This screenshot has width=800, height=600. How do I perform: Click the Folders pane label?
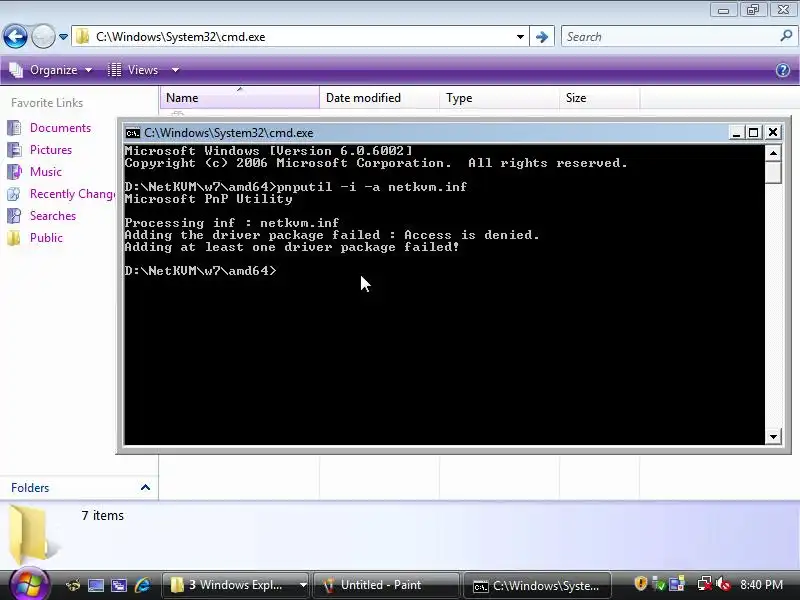pyautogui.click(x=30, y=488)
